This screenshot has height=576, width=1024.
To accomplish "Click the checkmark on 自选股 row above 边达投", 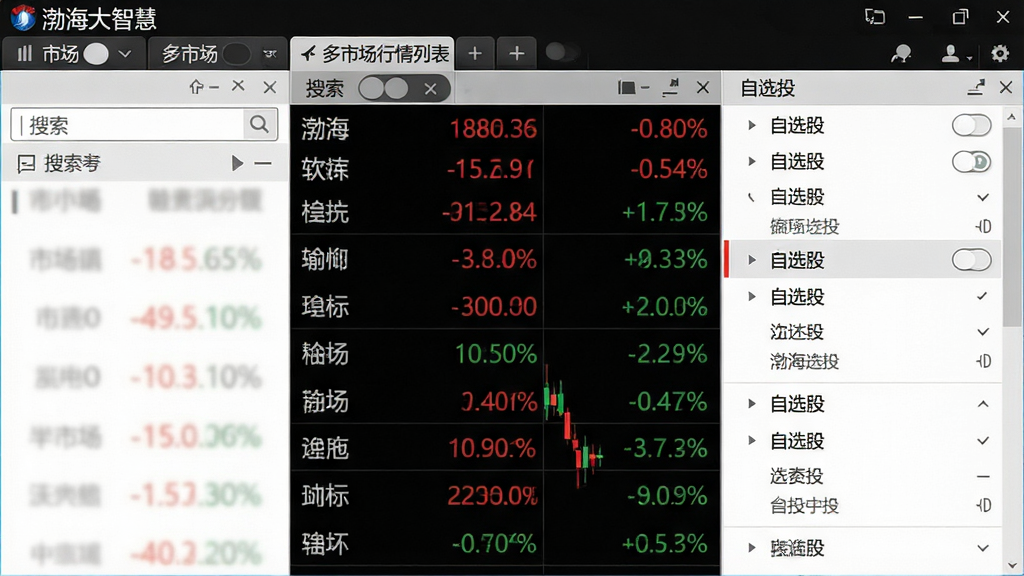I will click(x=983, y=296).
